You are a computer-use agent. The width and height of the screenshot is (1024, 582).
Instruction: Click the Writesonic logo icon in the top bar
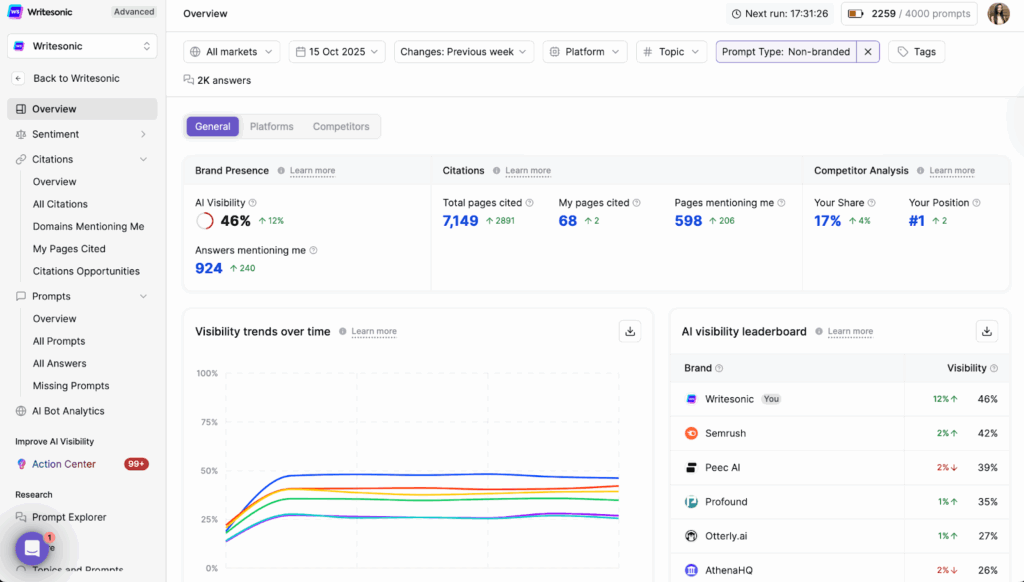(x=14, y=11)
